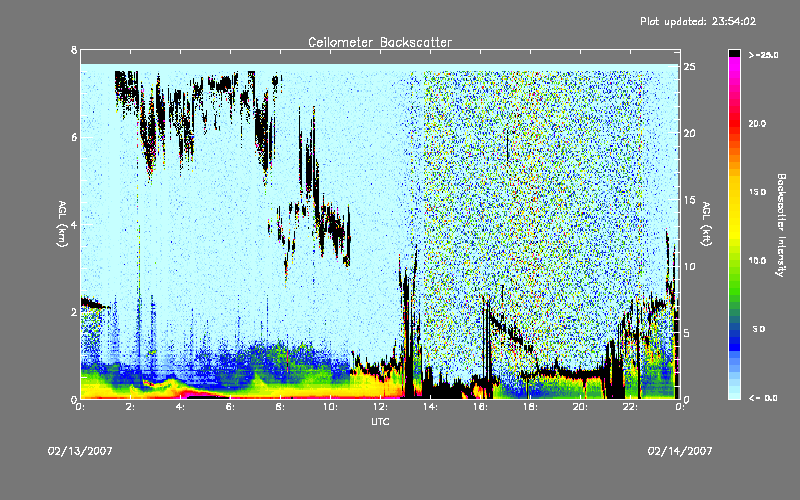Click the "Plot updated: 23:54:02" timestamp
Screen dimensions: 800x500
(x=698, y=21)
